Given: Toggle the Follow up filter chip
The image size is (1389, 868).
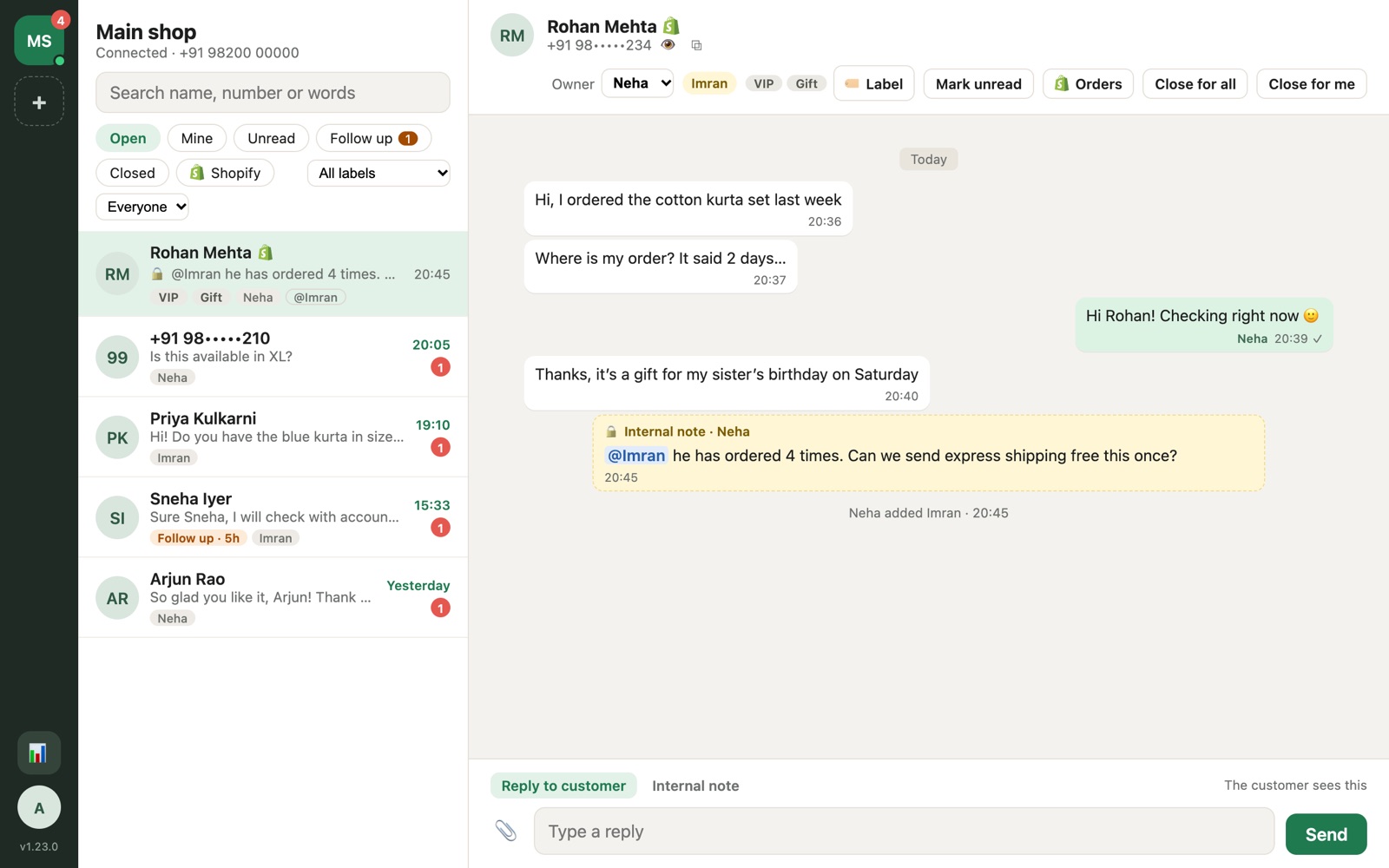Looking at the screenshot, I should (373, 138).
